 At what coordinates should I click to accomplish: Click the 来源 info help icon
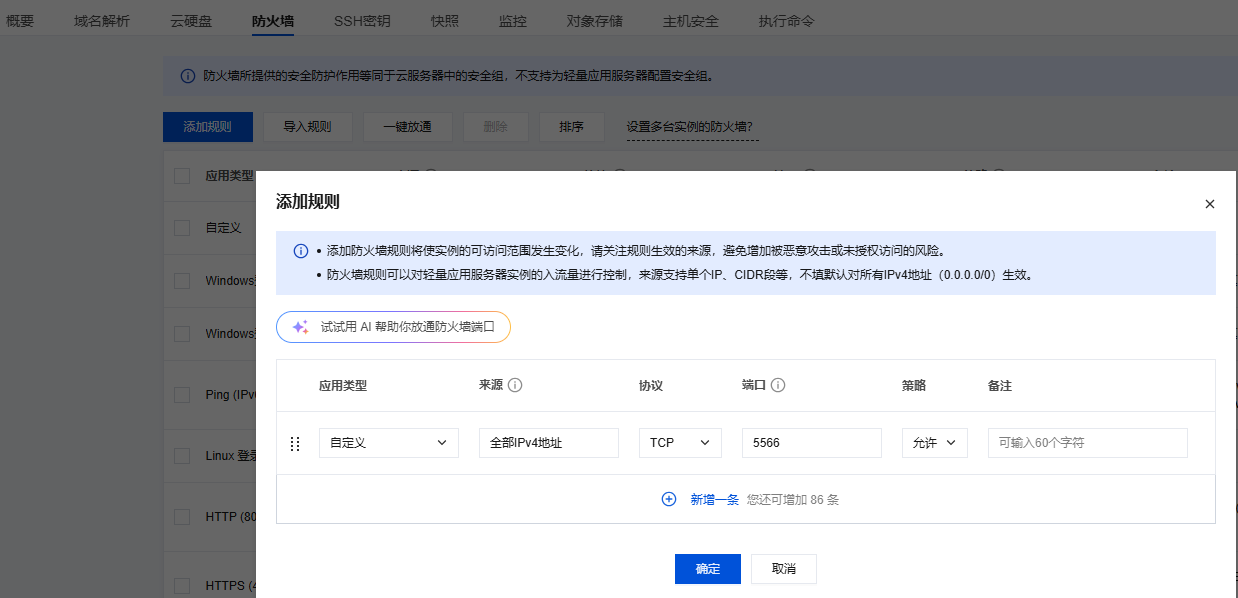click(516, 385)
